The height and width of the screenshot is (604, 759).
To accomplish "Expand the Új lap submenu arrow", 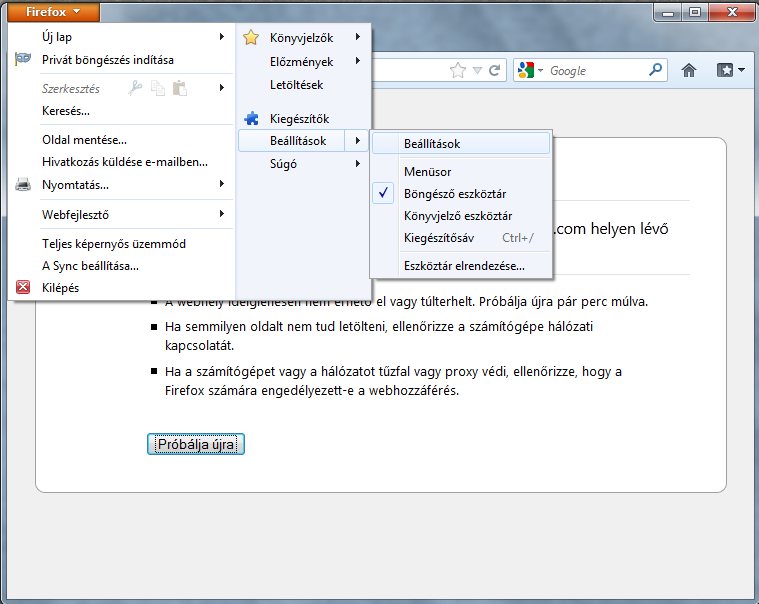I will (222, 37).
